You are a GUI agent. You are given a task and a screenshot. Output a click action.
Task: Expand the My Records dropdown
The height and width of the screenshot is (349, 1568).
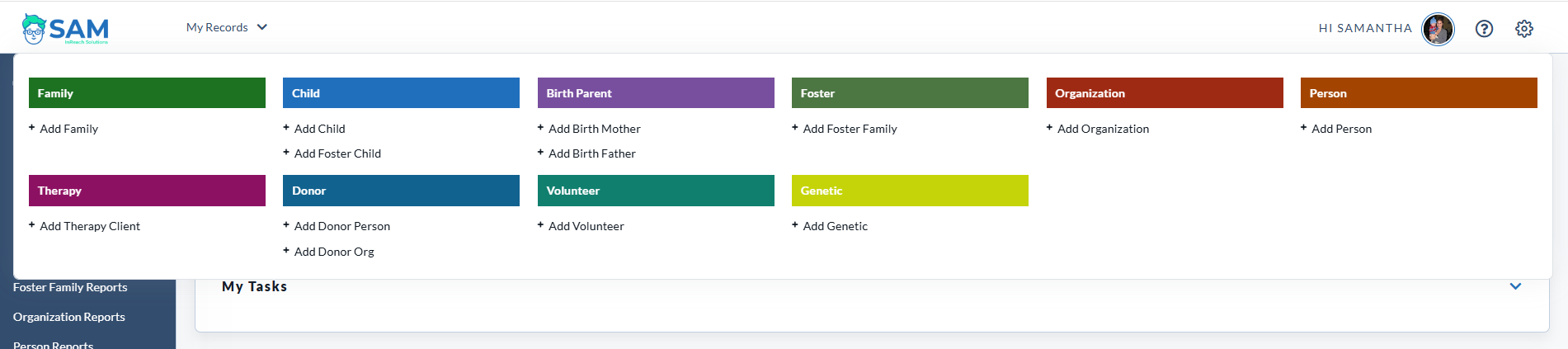[x=227, y=27]
